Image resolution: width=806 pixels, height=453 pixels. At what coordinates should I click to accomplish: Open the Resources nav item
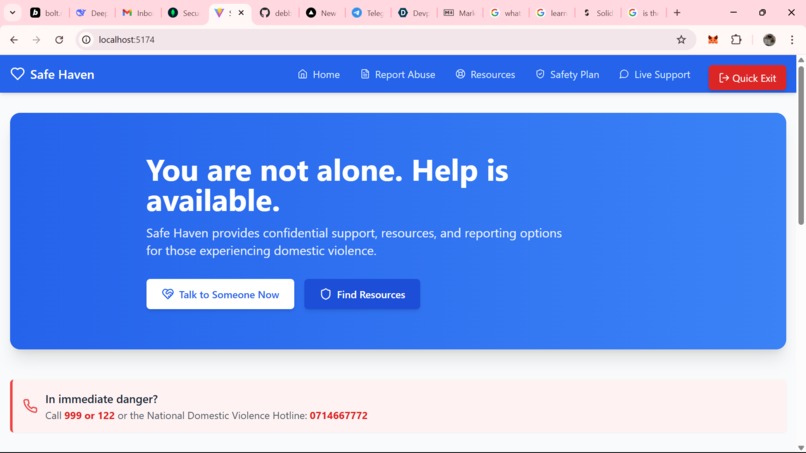485,75
